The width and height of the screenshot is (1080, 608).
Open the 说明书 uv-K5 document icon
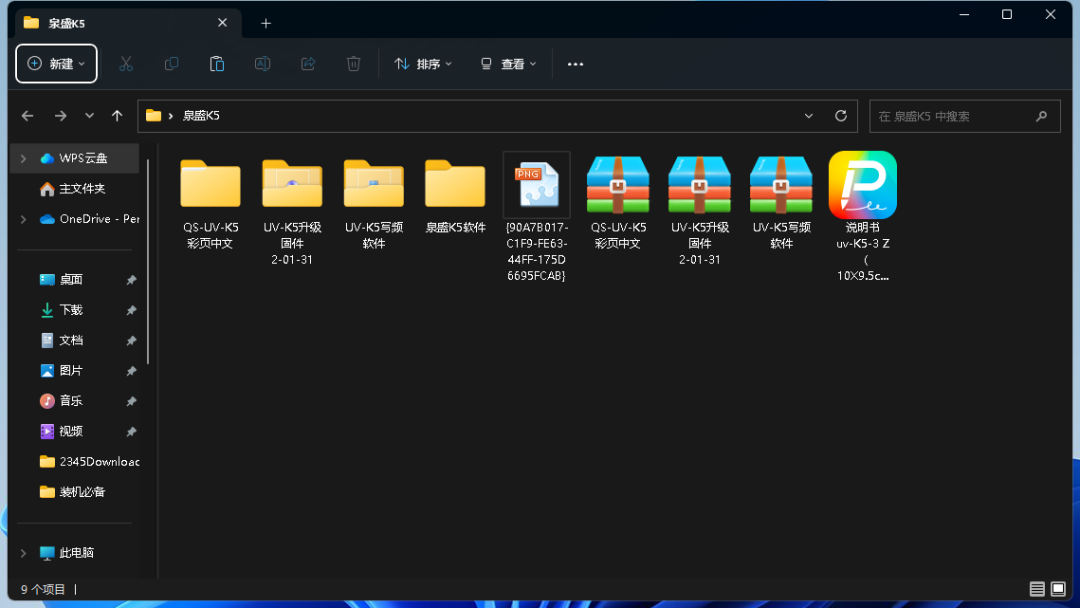[862, 186]
